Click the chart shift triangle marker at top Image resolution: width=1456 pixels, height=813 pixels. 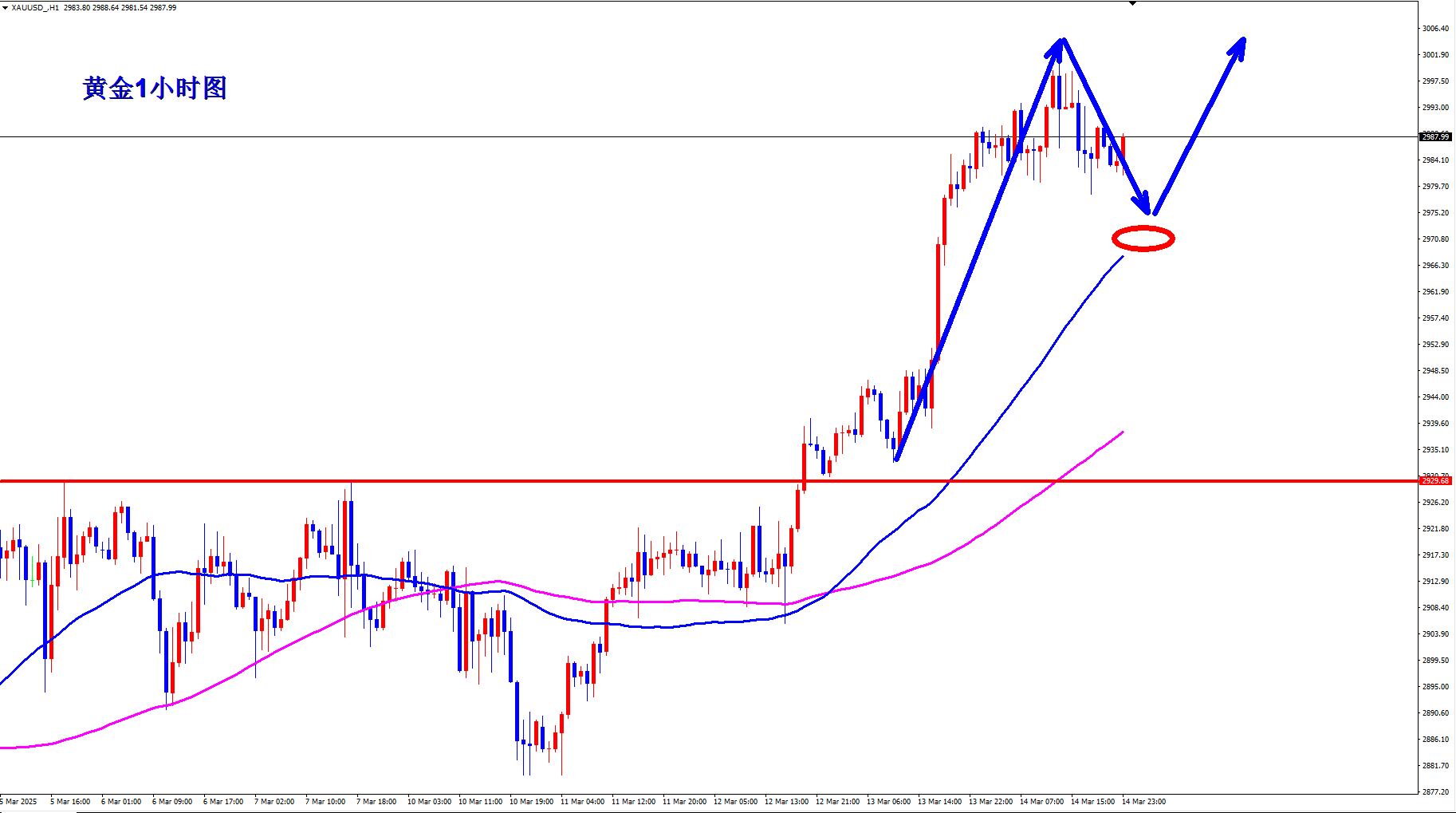pyautogui.click(x=1132, y=3)
